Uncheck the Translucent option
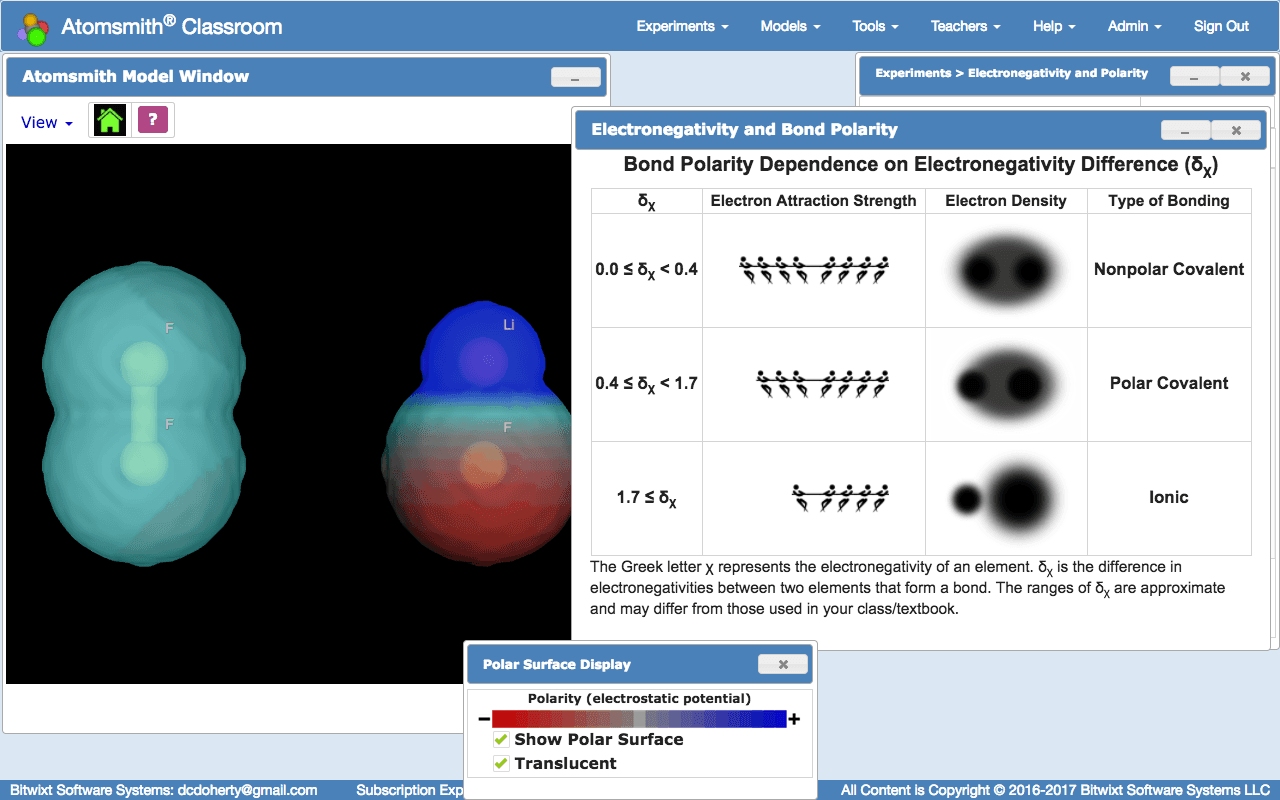1280x800 pixels. (x=502, y=763)
